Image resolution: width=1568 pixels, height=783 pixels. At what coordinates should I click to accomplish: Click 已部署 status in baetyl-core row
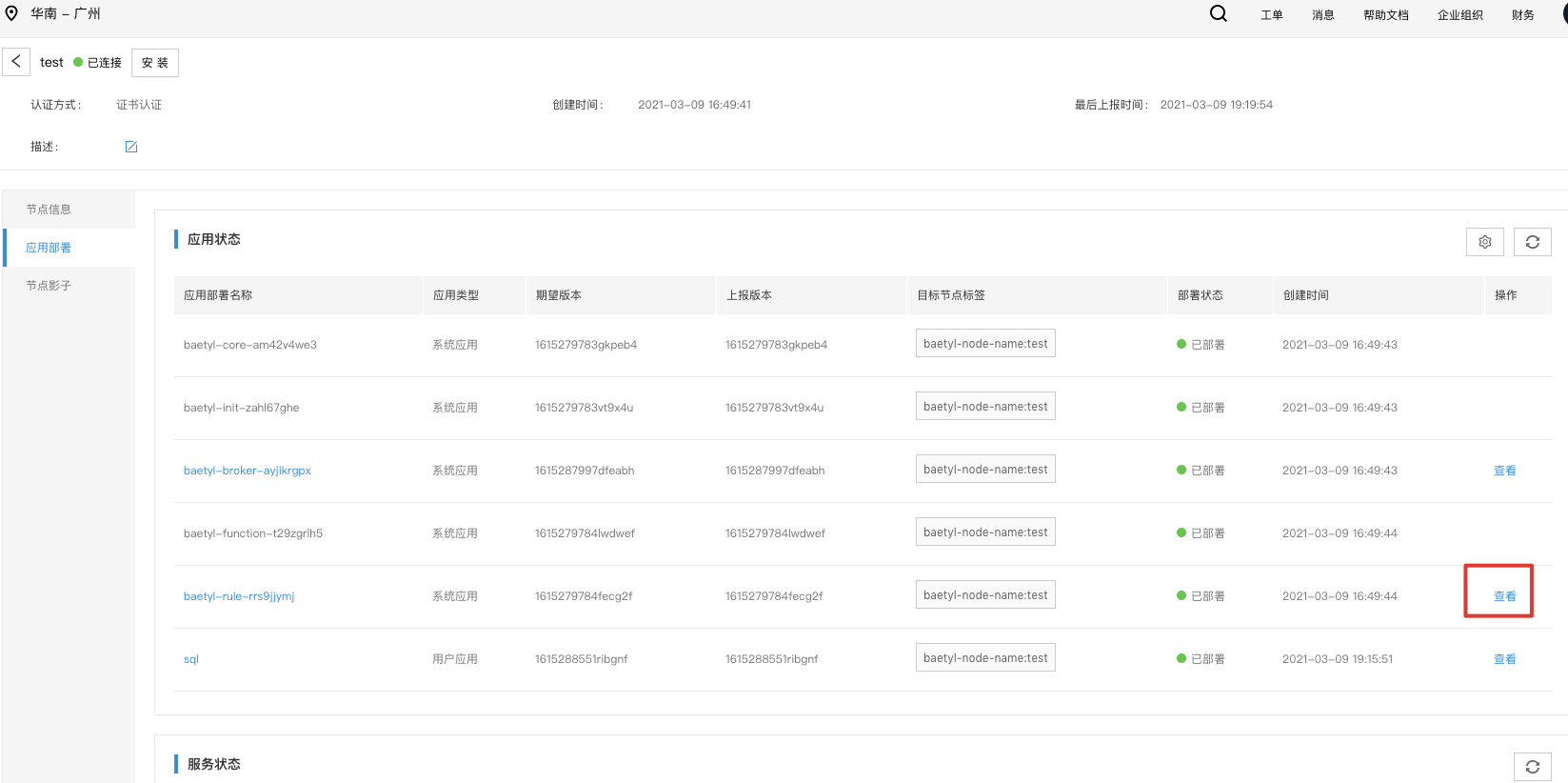click(x=1201, y=345)
